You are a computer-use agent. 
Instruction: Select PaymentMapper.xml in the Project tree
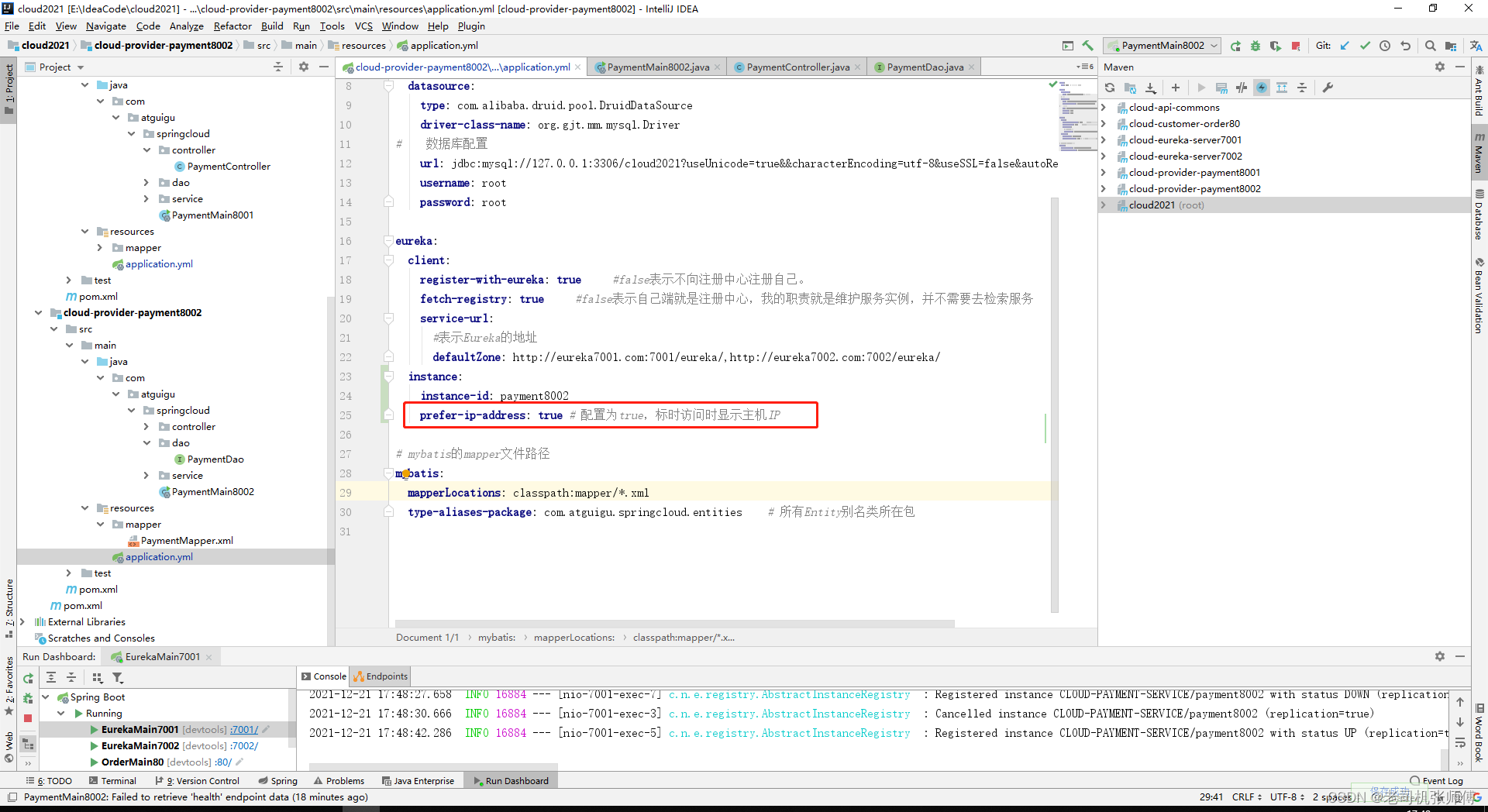tap(186, 541)
